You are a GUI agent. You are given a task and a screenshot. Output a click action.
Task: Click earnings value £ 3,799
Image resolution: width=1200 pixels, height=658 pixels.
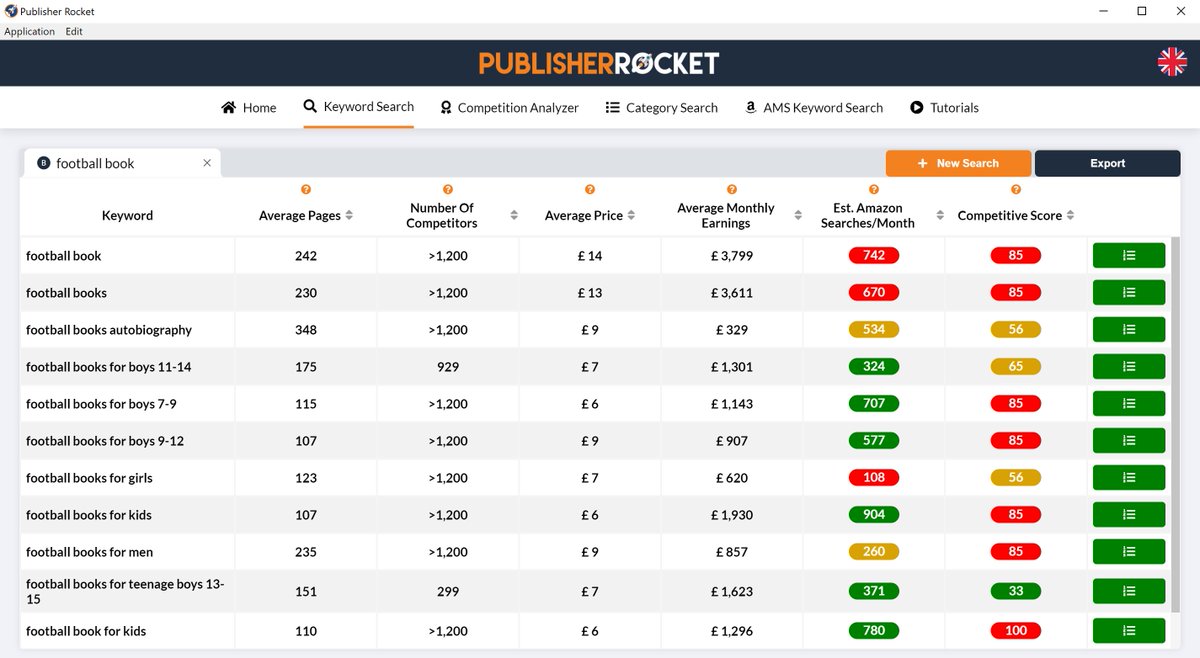(x=732, y=256)
